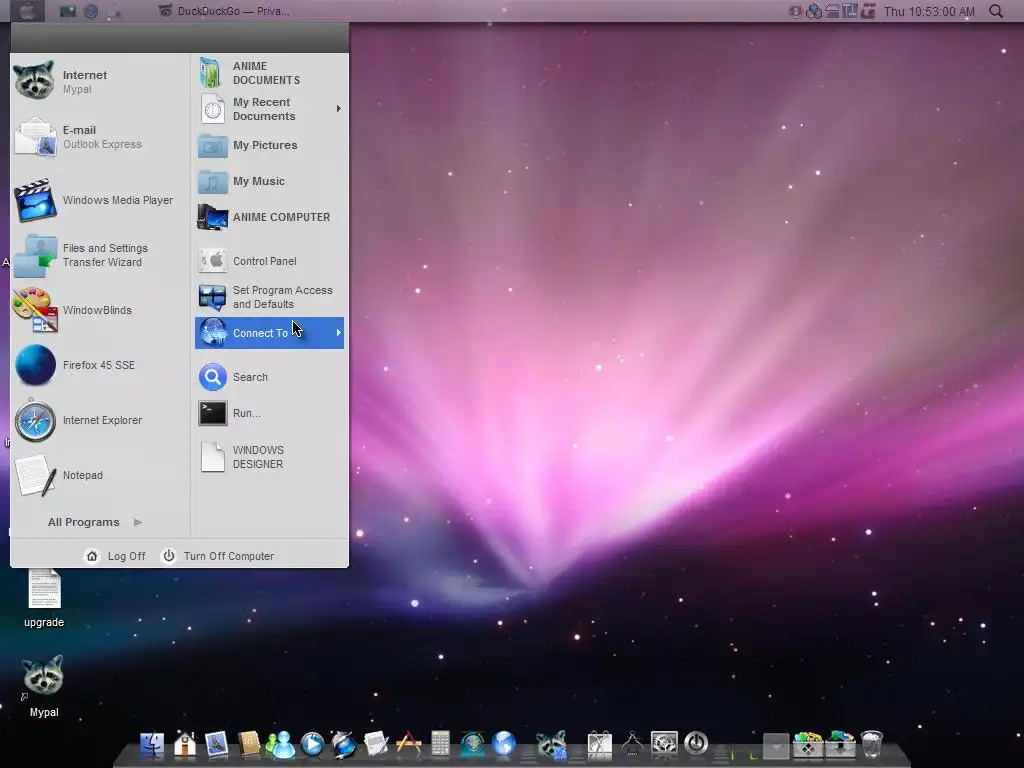The height and width of the screenshot is (768, 1024).
Task: Open blue play button media icon in dock
Action: tap(312, 745)
